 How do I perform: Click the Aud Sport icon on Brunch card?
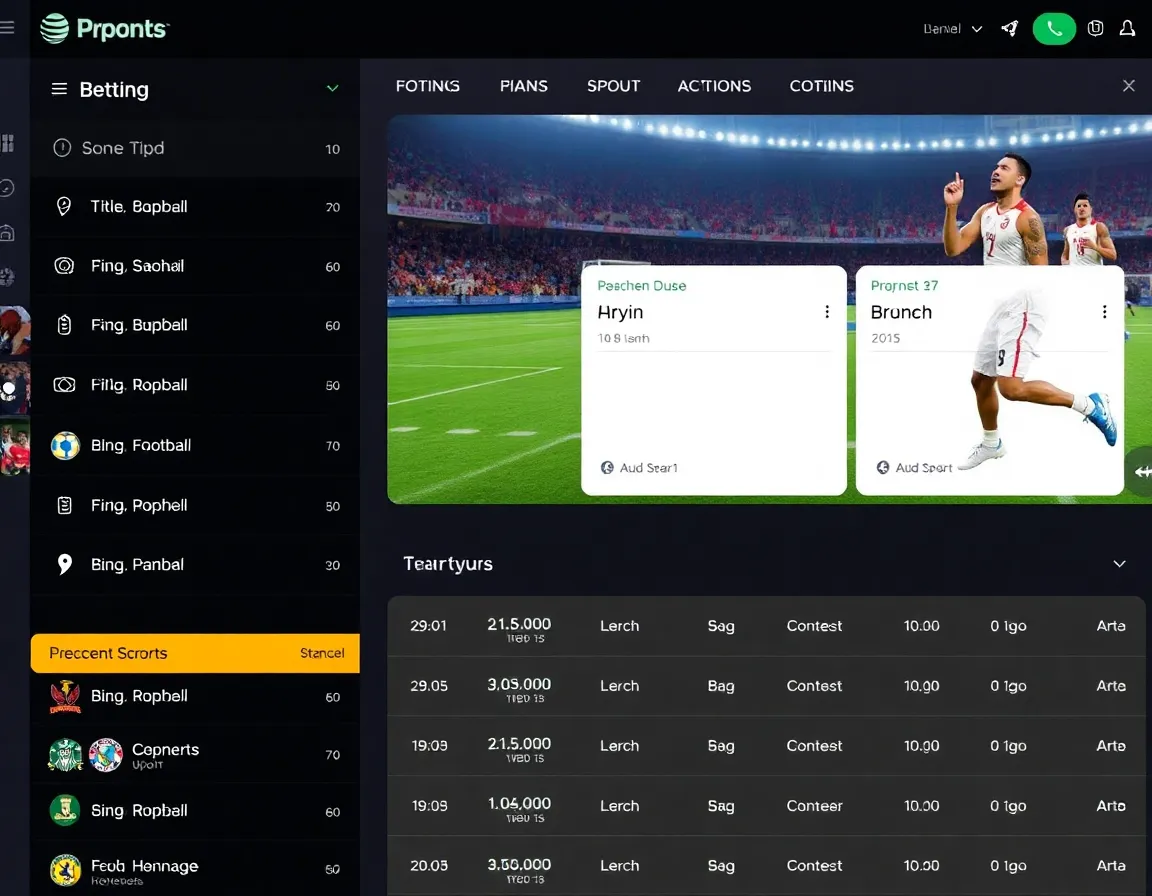[882, 467]
